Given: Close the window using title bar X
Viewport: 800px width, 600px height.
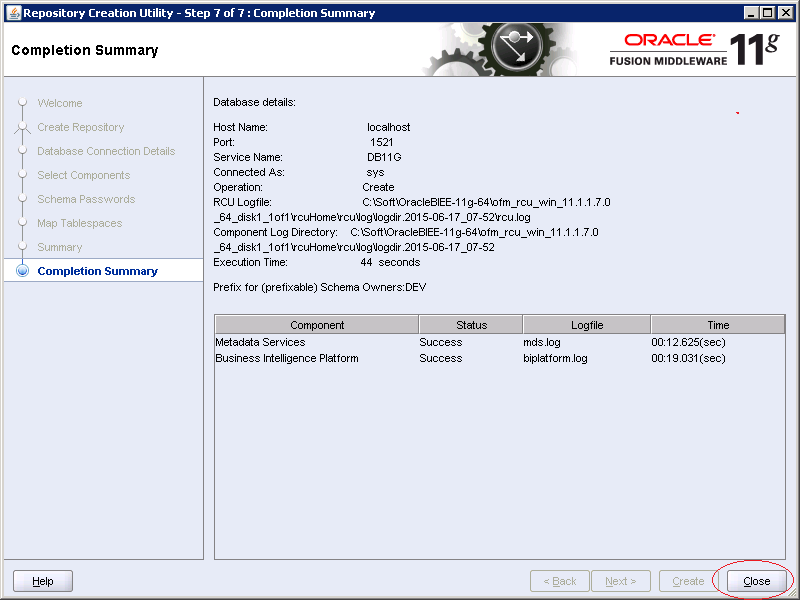Looking at the screenshot, I should pos(786,13).
